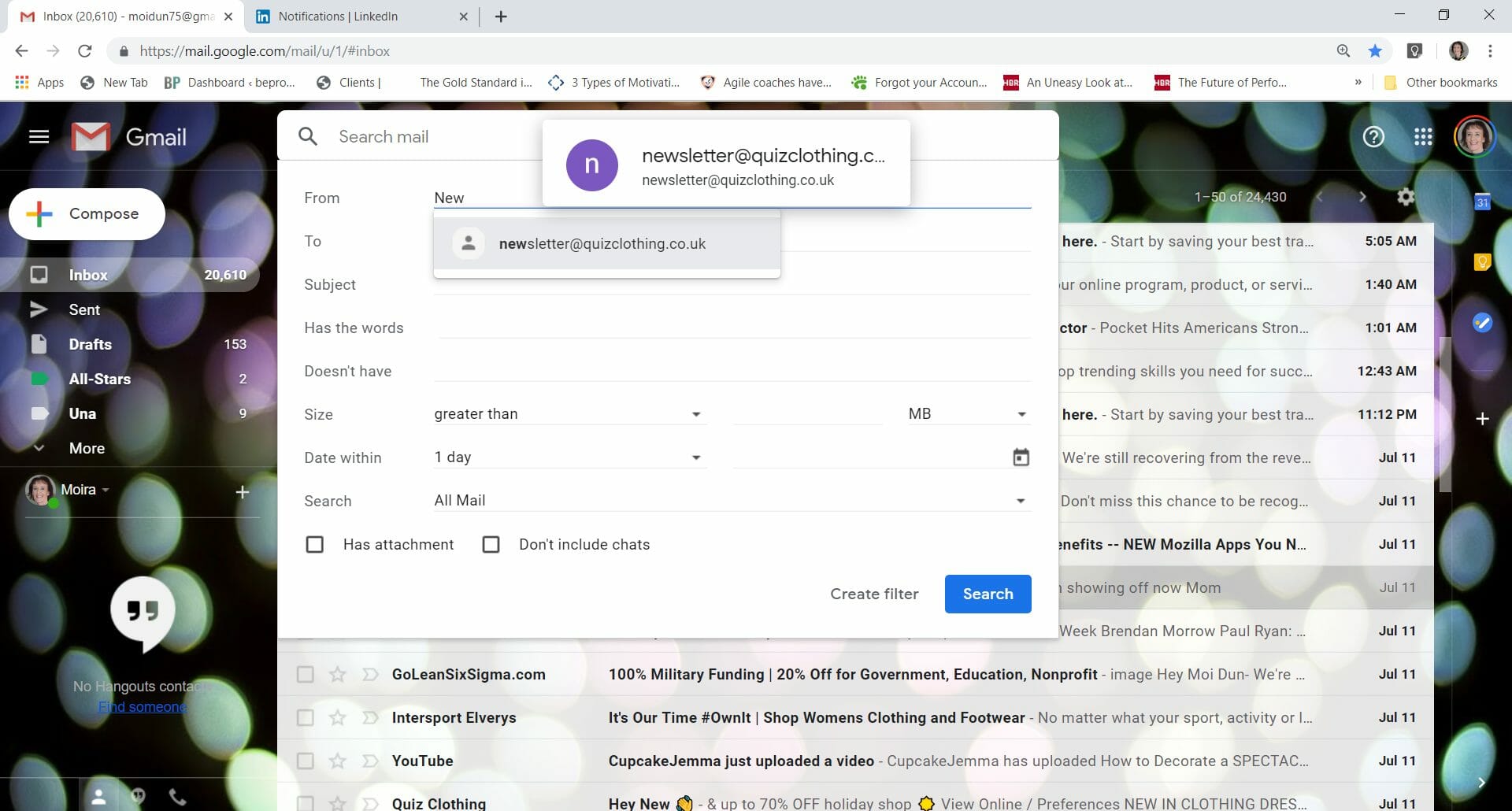The image size is (1512, 811).
Task: Enable Has attachment checkbox
Action: 314,545
